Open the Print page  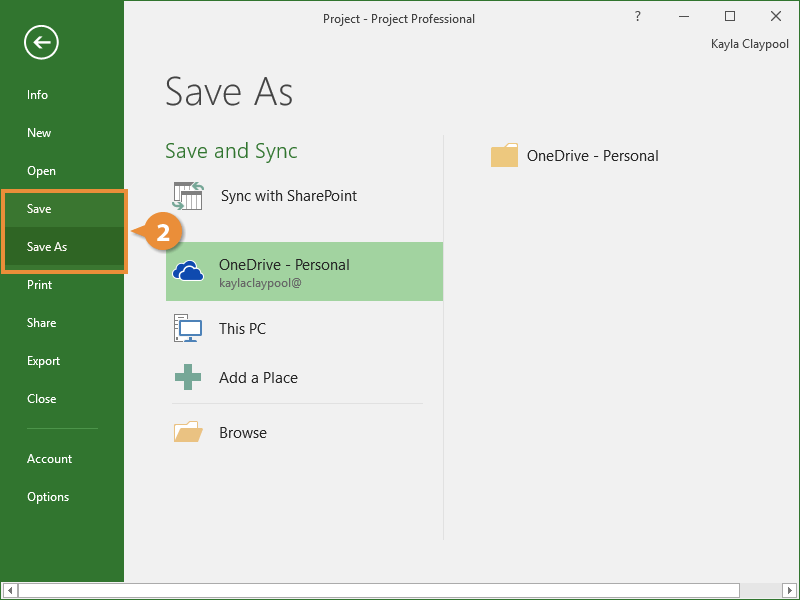[39, 285]
